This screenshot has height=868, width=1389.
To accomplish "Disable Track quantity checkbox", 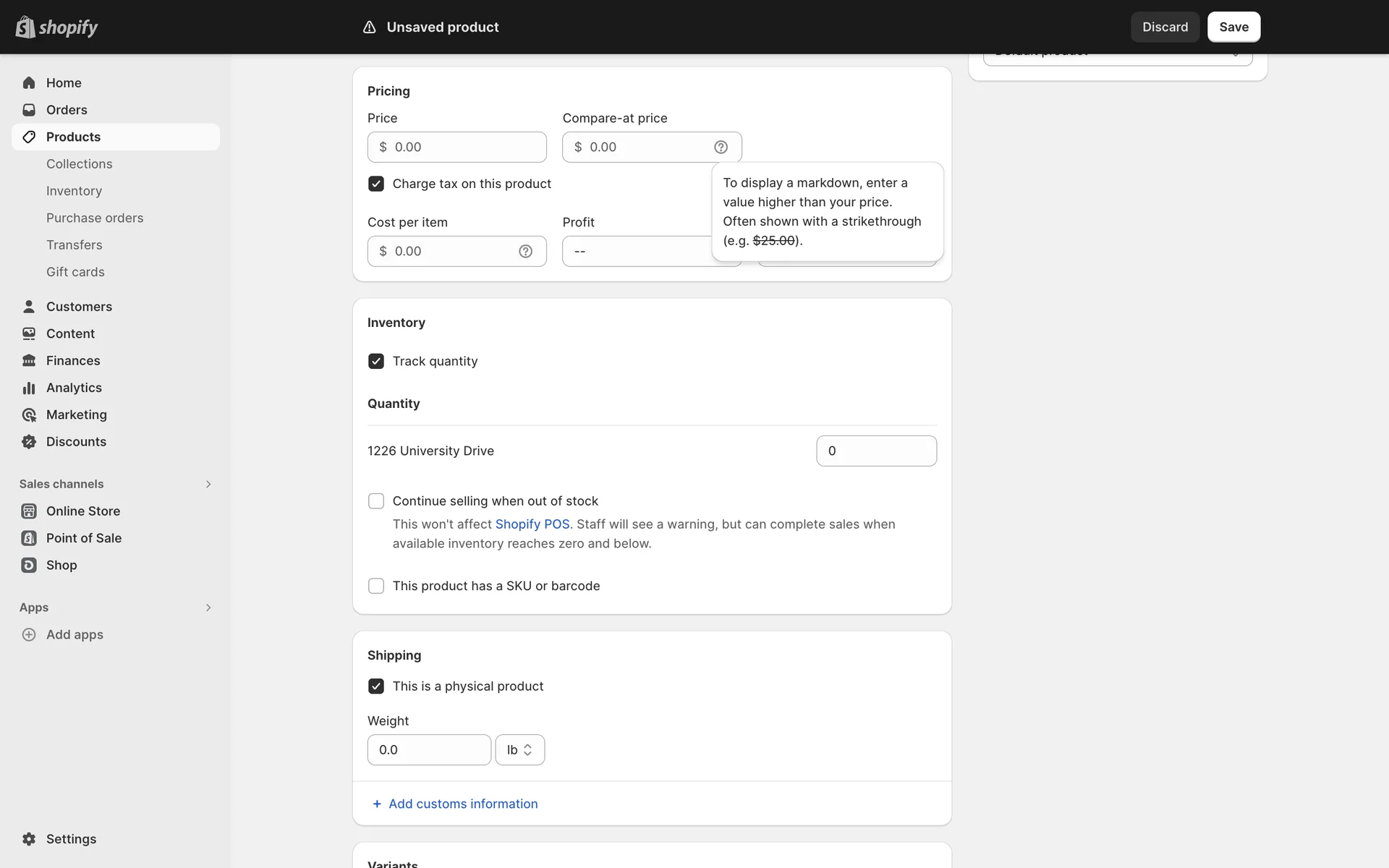I will (376, 361).
